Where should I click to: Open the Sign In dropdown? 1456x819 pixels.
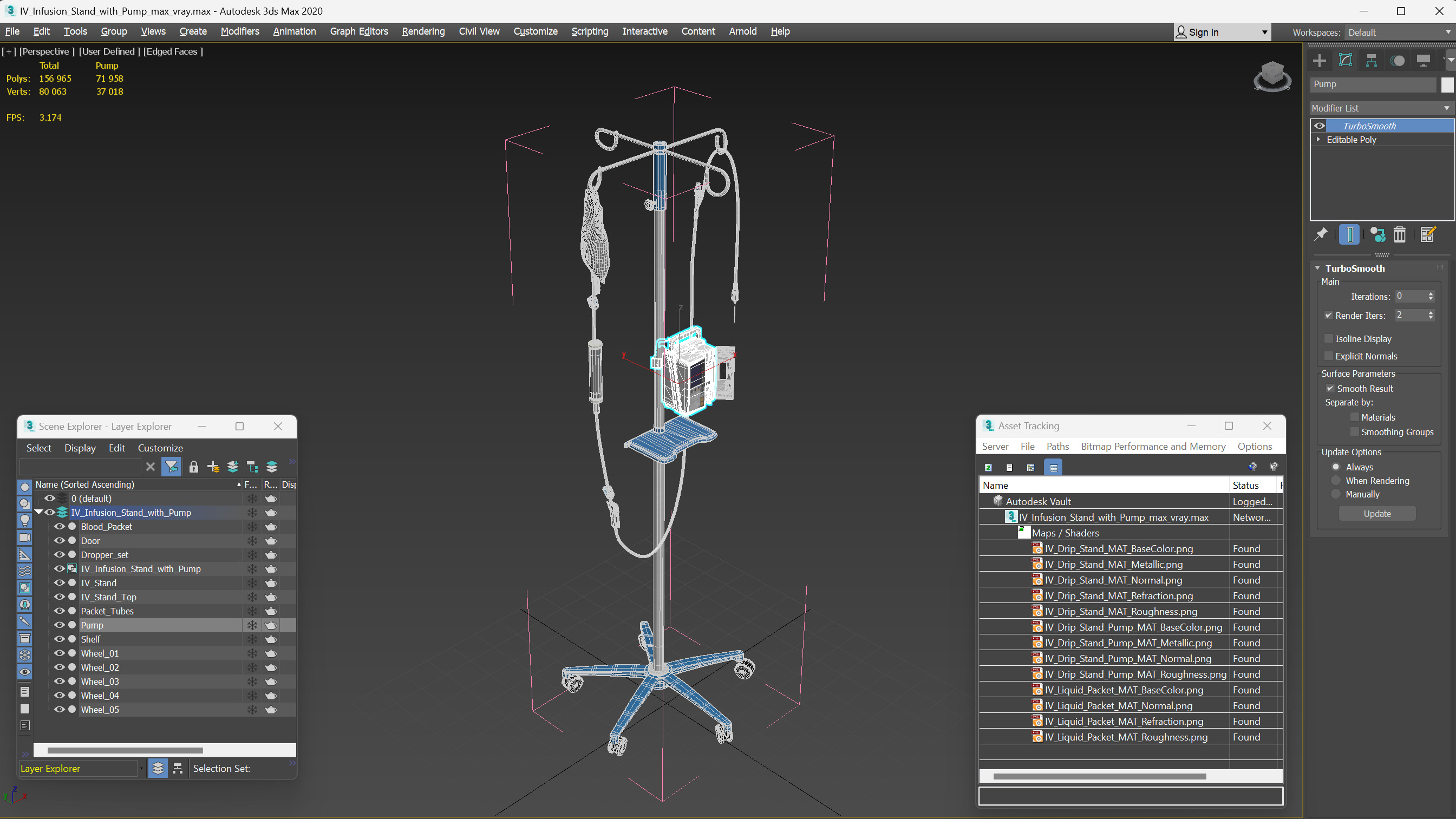point(1222,32)
